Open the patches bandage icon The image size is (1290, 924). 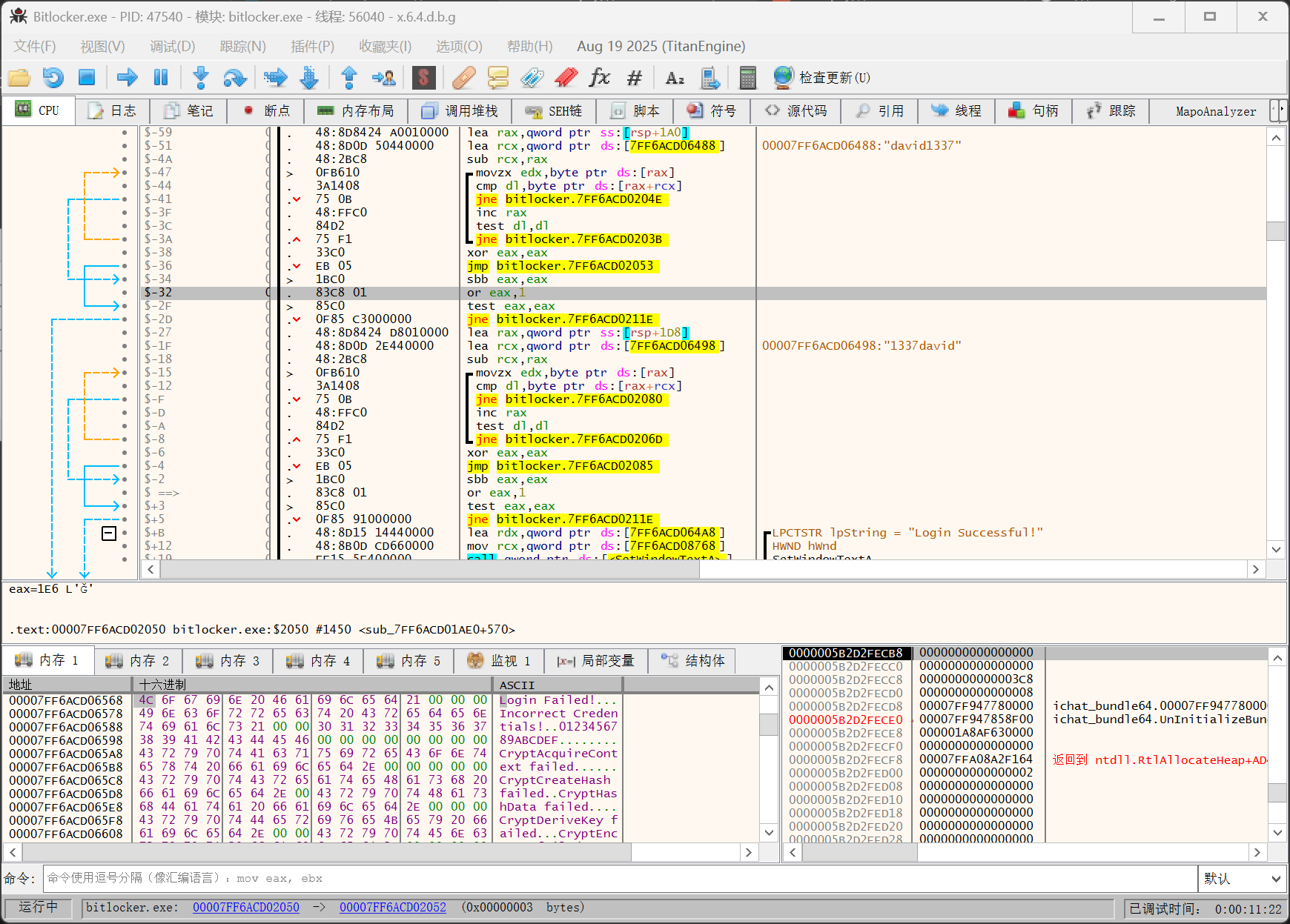tap(463, 77)
